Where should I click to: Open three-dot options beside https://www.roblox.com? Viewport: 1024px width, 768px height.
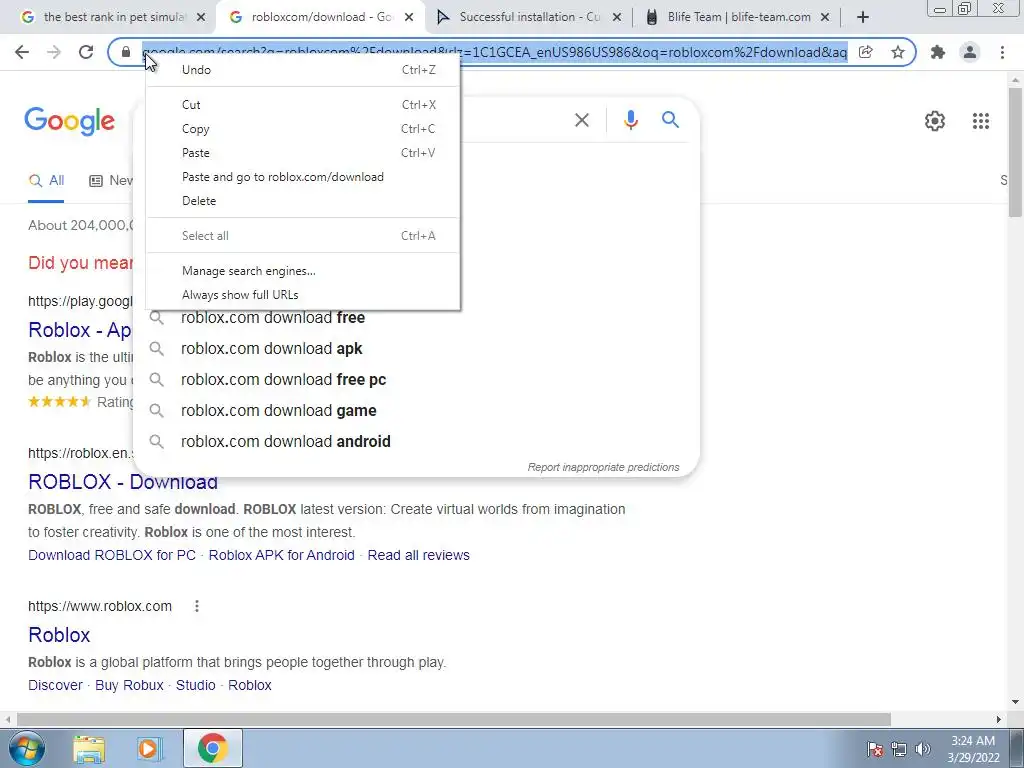(x=197, y=606)
